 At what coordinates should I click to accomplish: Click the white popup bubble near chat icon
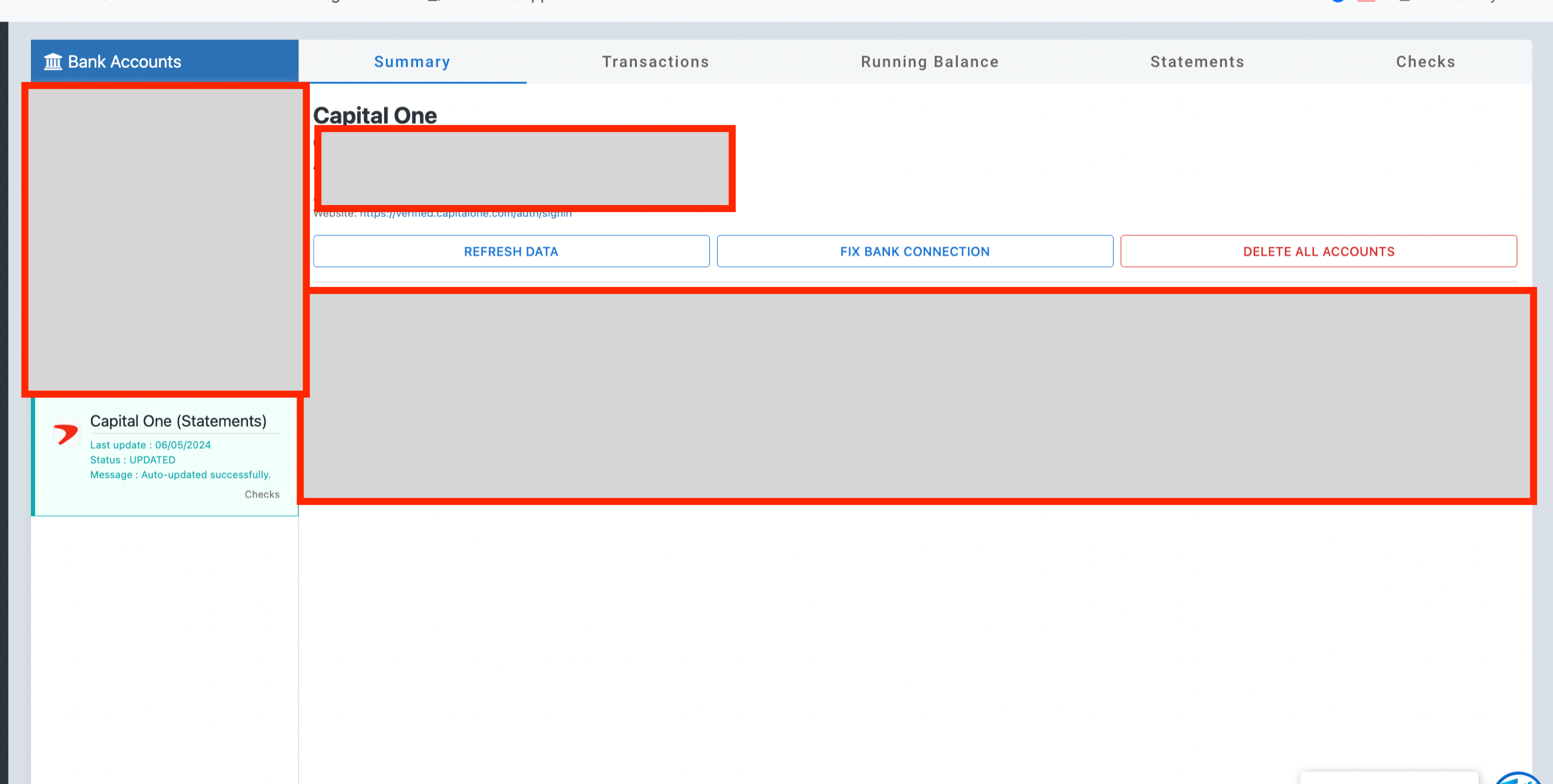pyautogui.click(x=1389, y=777)
